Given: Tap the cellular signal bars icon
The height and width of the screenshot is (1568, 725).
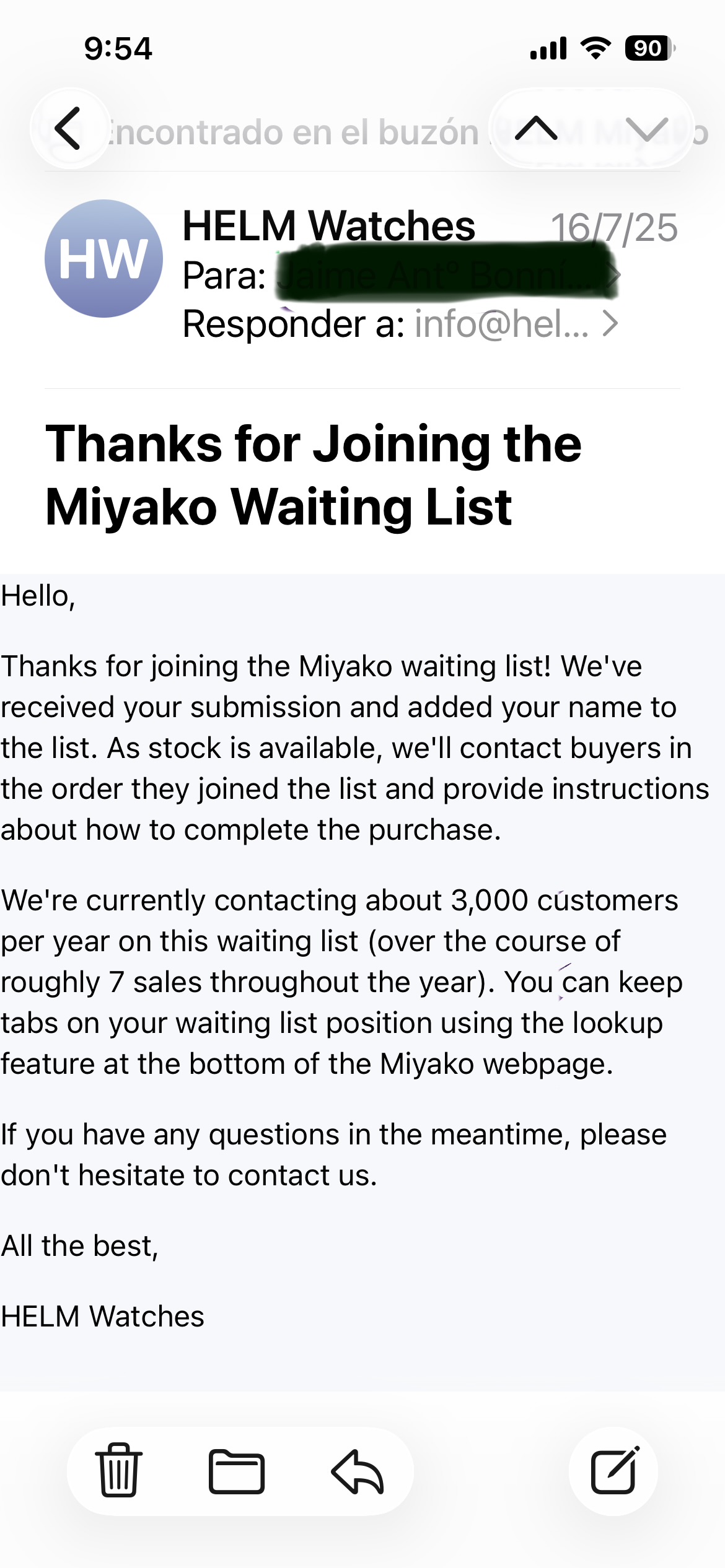Looking at the screenshot, I should [x=548, y=48].
